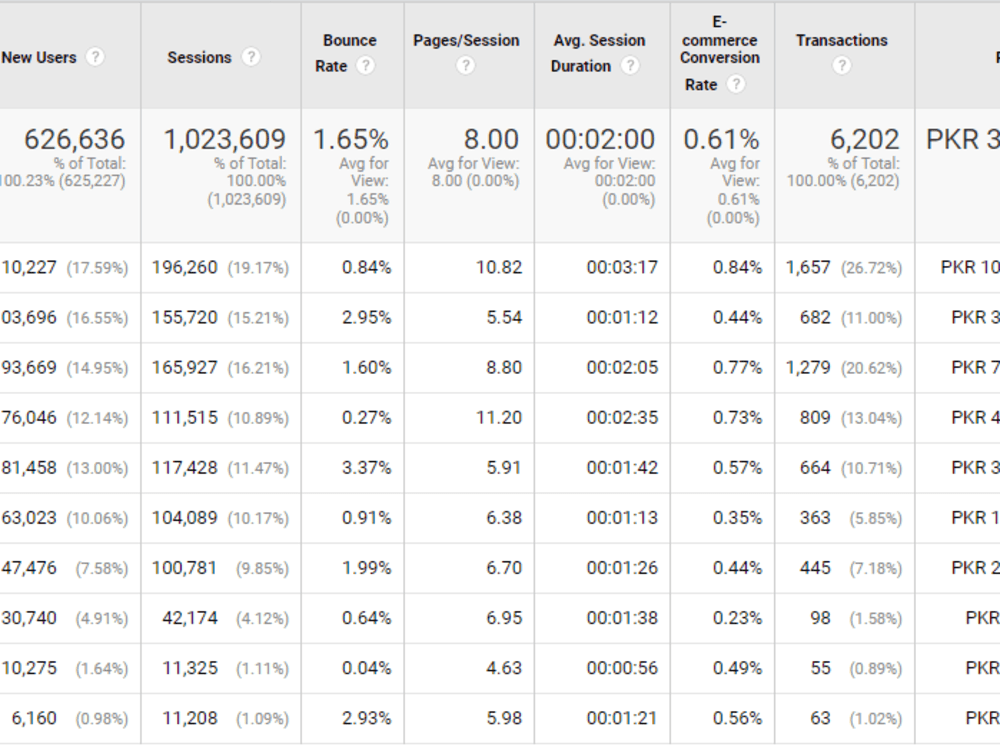The image size is (1000, 750).
Task: Select sessions cell 104,089
Action: pyautogui.click(x=184, y=518)
